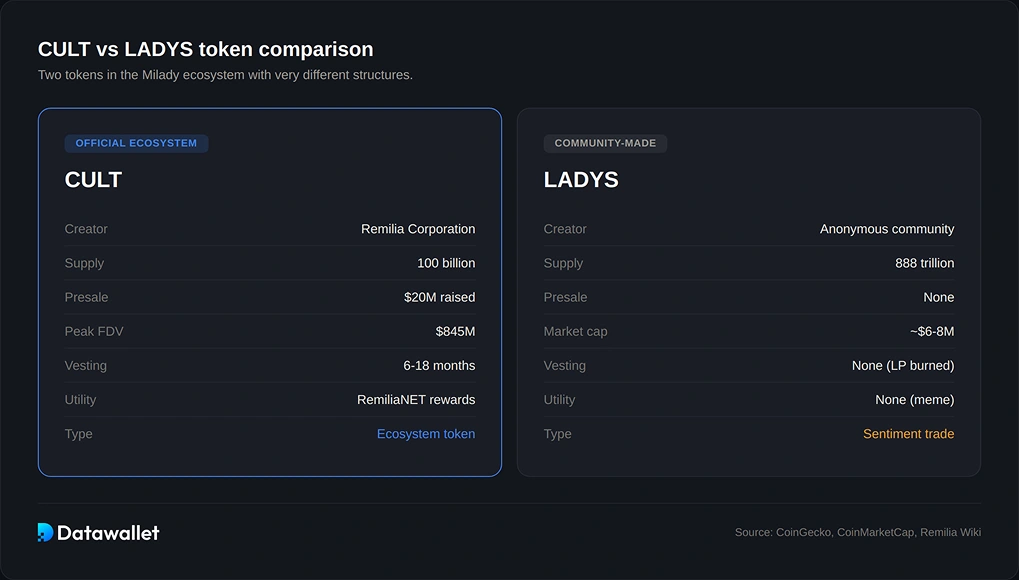Screen dimensions: 1019x580
Task: Click 'None (meme)' utility value
Action: (914, 400)
